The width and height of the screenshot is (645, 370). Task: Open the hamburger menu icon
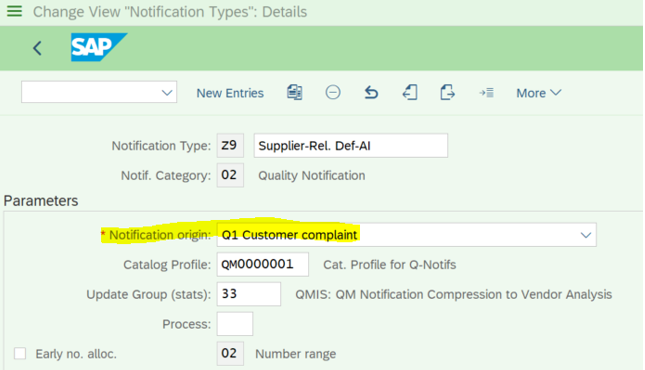(x=14, y=11)
